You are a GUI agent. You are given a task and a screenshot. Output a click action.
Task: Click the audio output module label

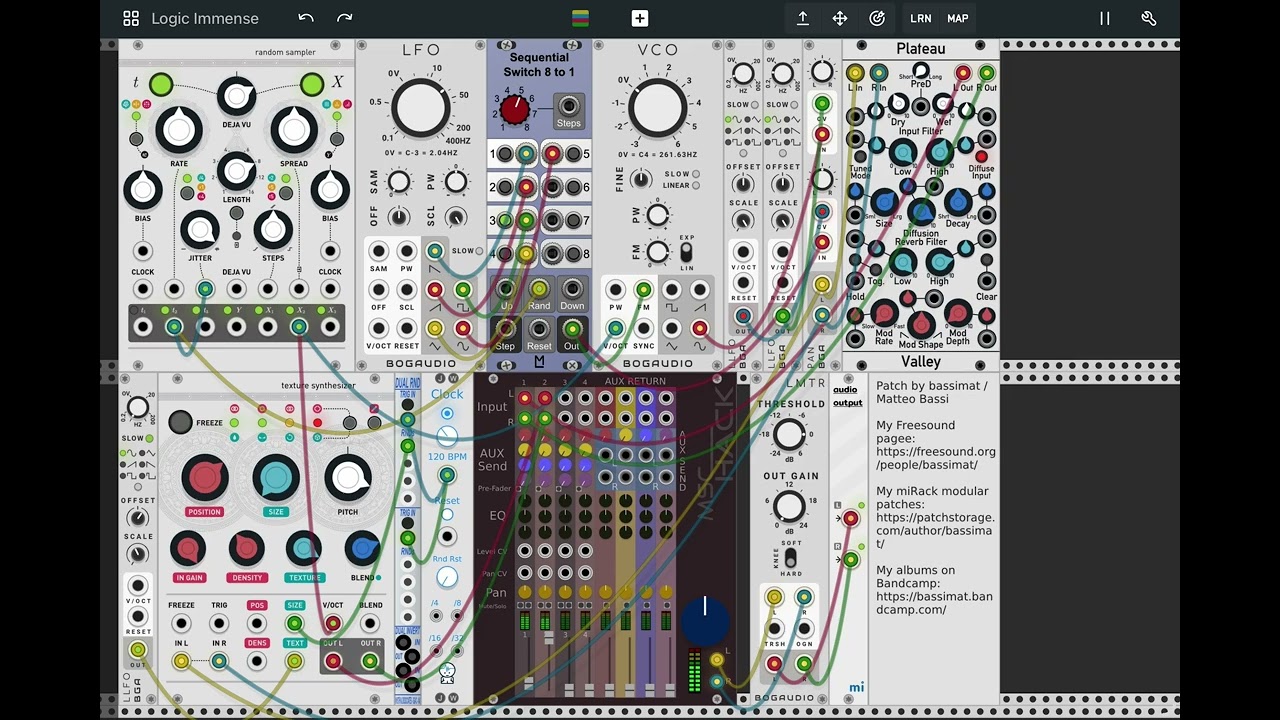point(848,396)
